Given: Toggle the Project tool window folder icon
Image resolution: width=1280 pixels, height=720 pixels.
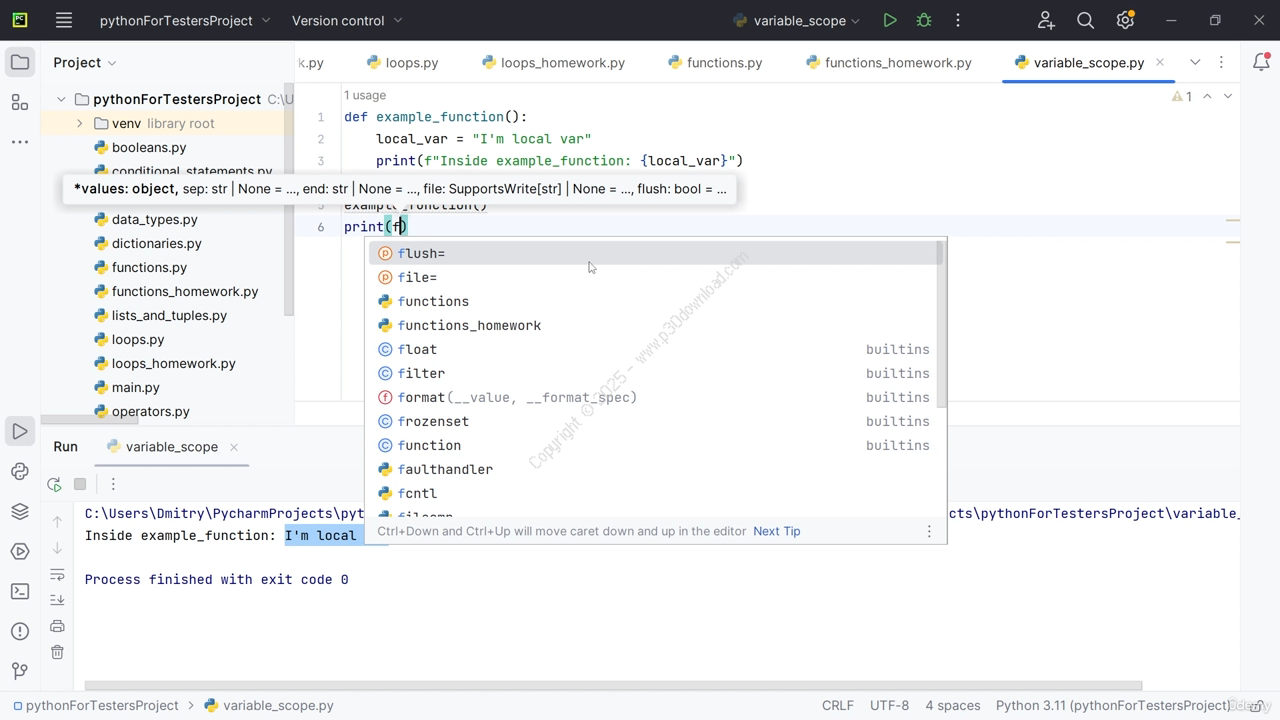Looking at the screenshot, I should tap(20, 62).
